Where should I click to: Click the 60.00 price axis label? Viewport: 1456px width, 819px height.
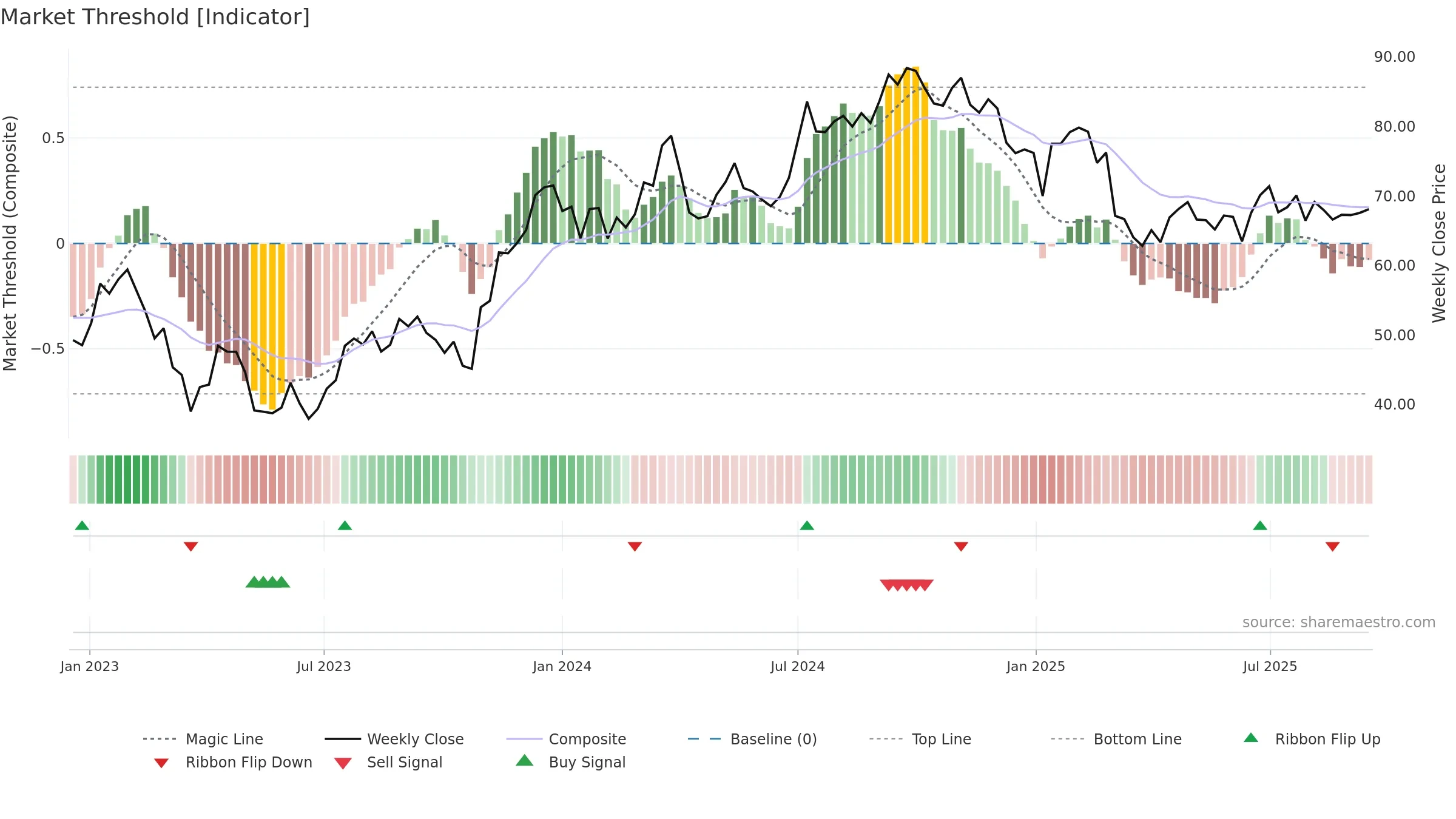pyautogui.click(x=1395, y=266)
